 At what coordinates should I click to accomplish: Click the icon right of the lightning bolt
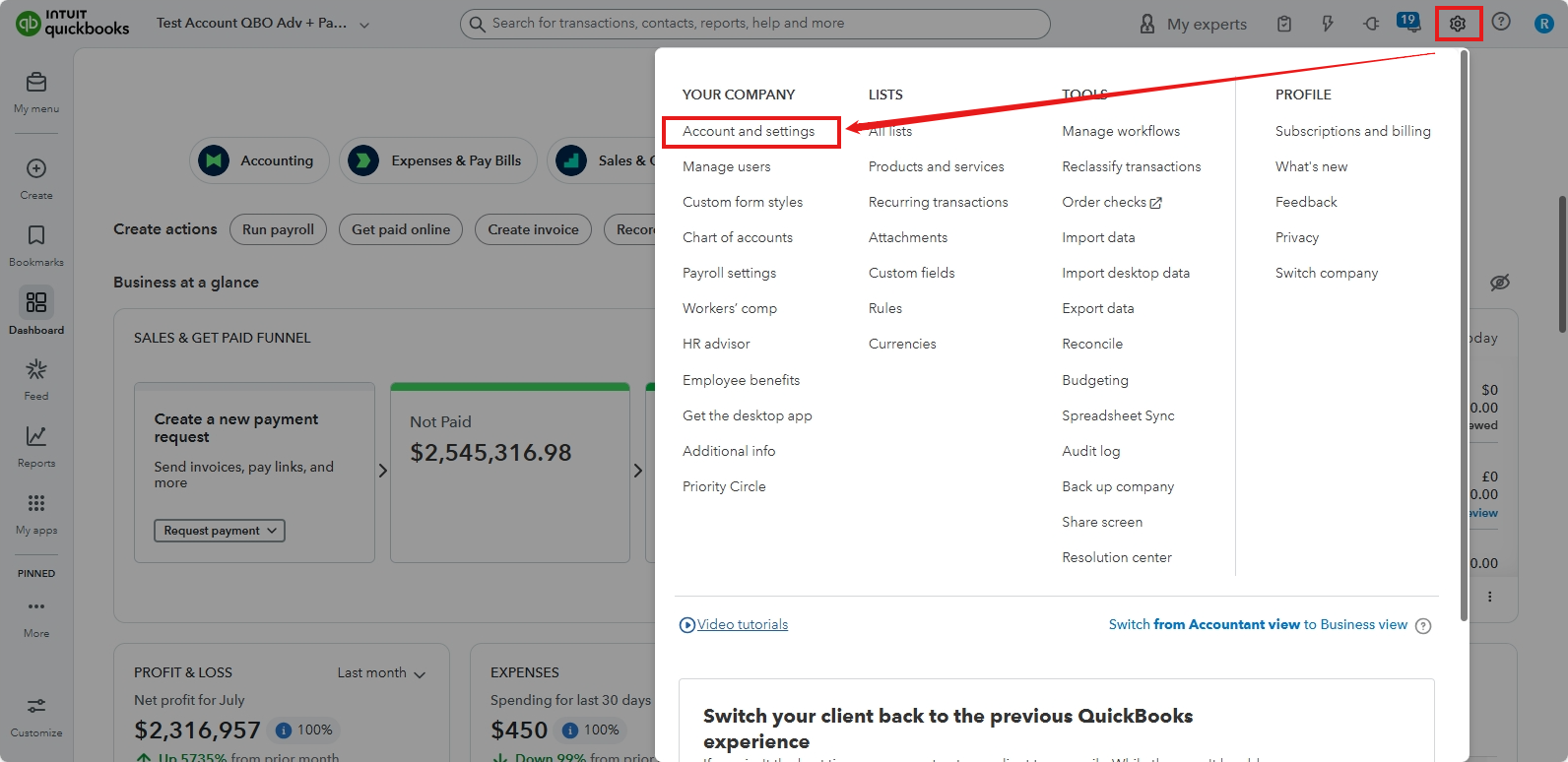click(1371, 24)
